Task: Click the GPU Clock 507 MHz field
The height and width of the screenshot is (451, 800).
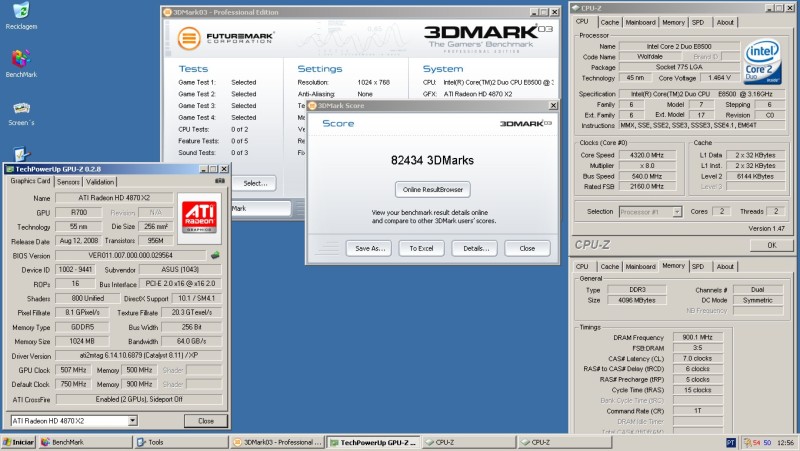Action: pyautogui.click(x=73, y=370)
